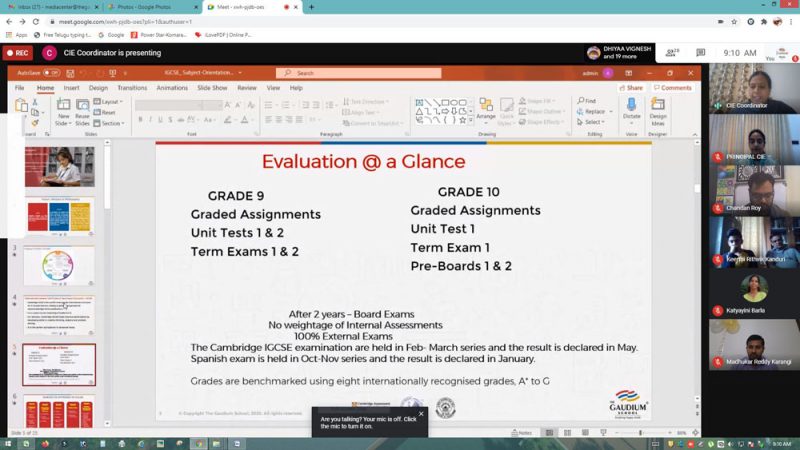This screenshot has height=450, width=800.
Task: Collapse the ribbon chevron
Action: tap(694, 134)
